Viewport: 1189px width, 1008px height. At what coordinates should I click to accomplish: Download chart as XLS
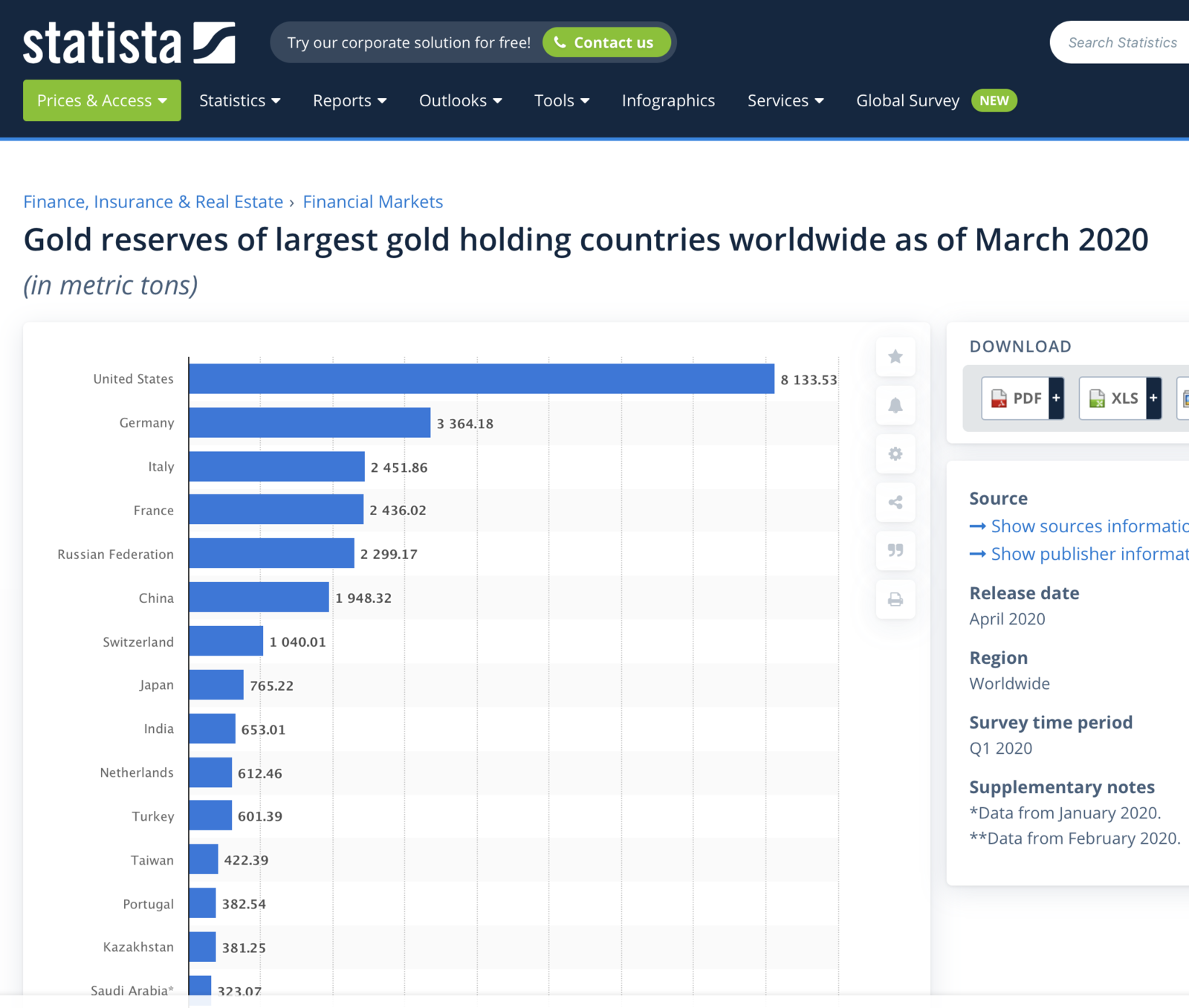pyautogui.click(x=1120, y=398)
